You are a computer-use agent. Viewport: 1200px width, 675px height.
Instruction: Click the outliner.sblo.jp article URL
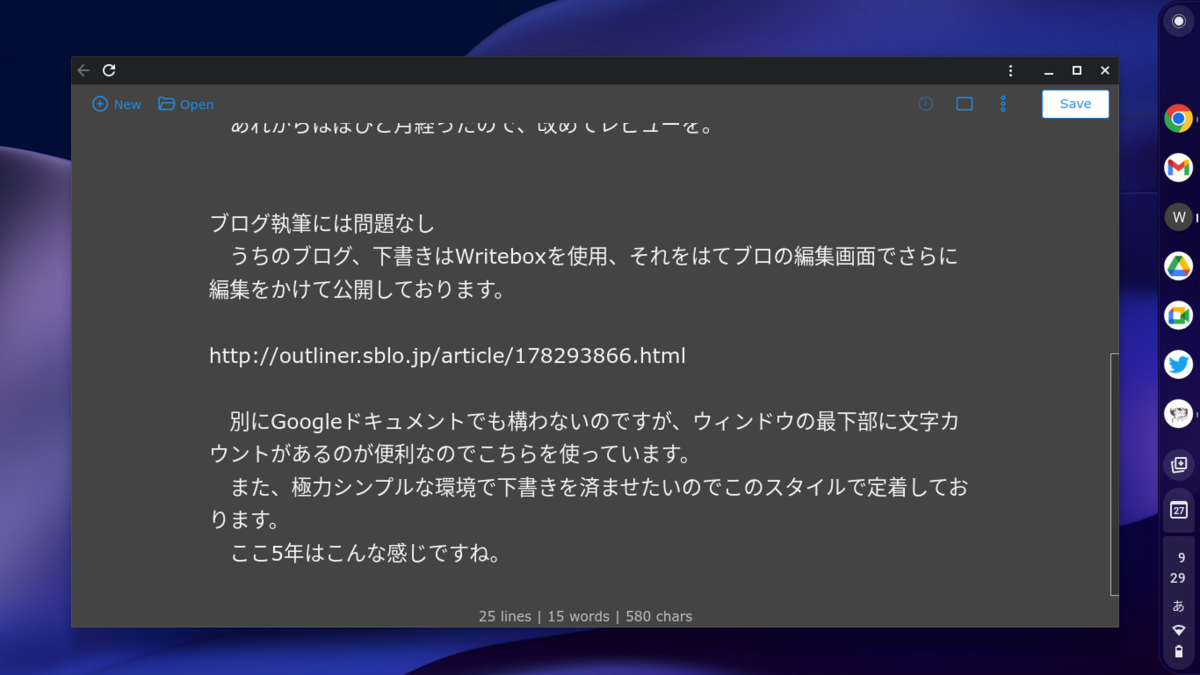point(447,356)
